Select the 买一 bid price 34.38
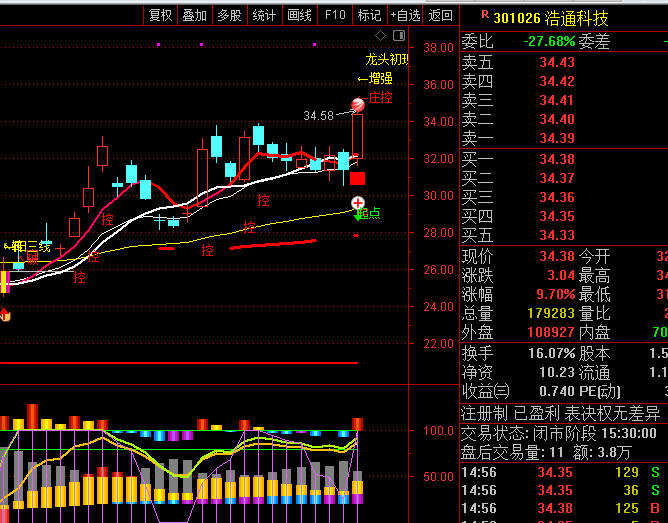This screenshot has width=668, height=523. pyautogui.click(x=556, y=159)
